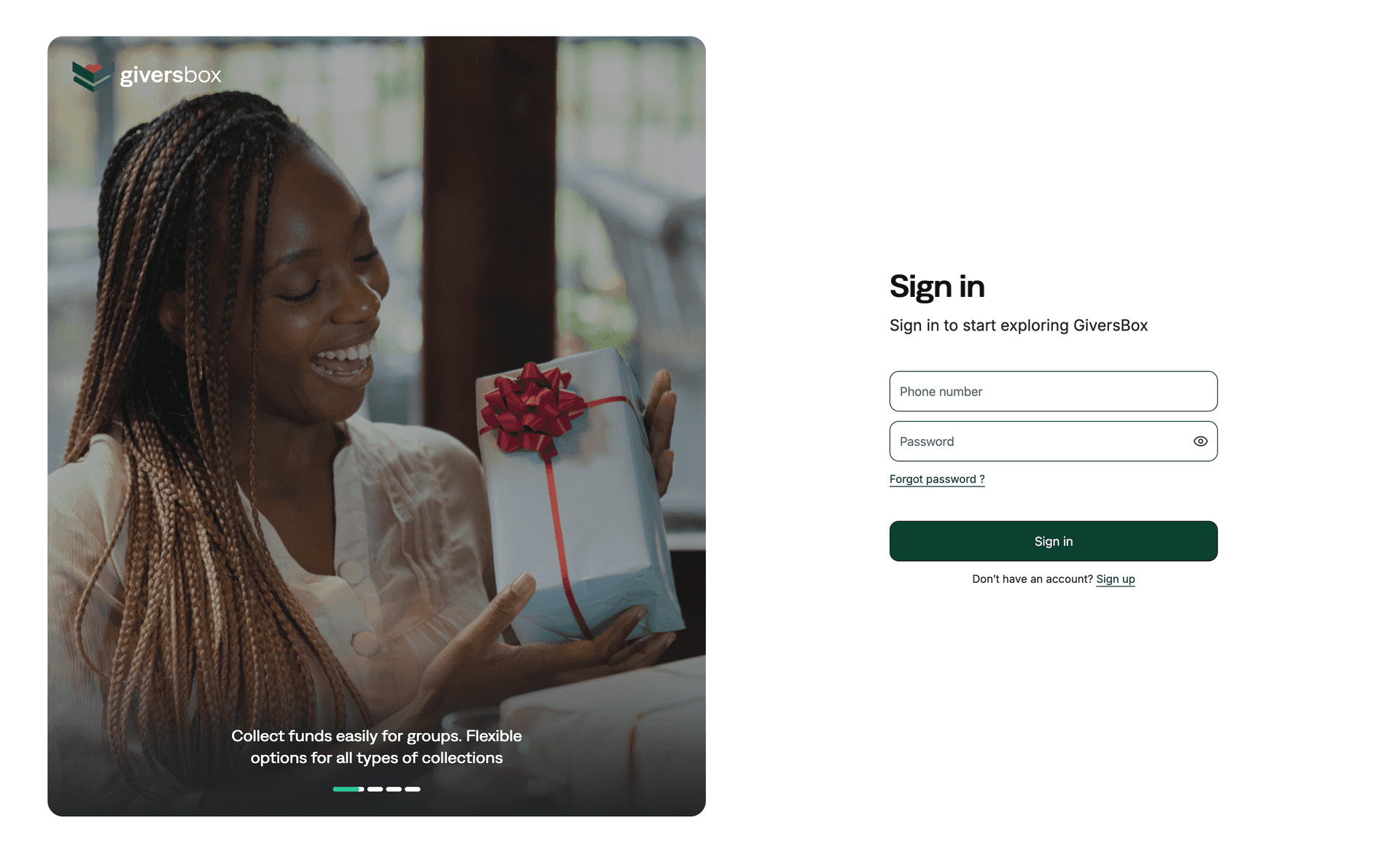
Task: Focus the Phone number field
Action: pos(1053,392)
